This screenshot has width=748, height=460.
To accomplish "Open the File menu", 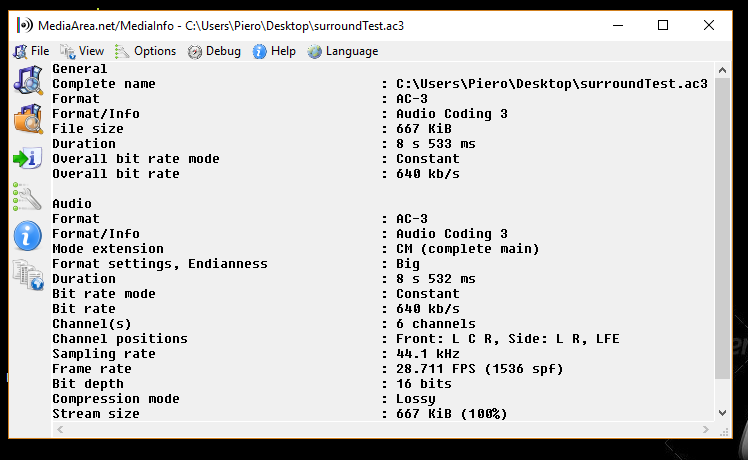I will (x=31, y=51).
